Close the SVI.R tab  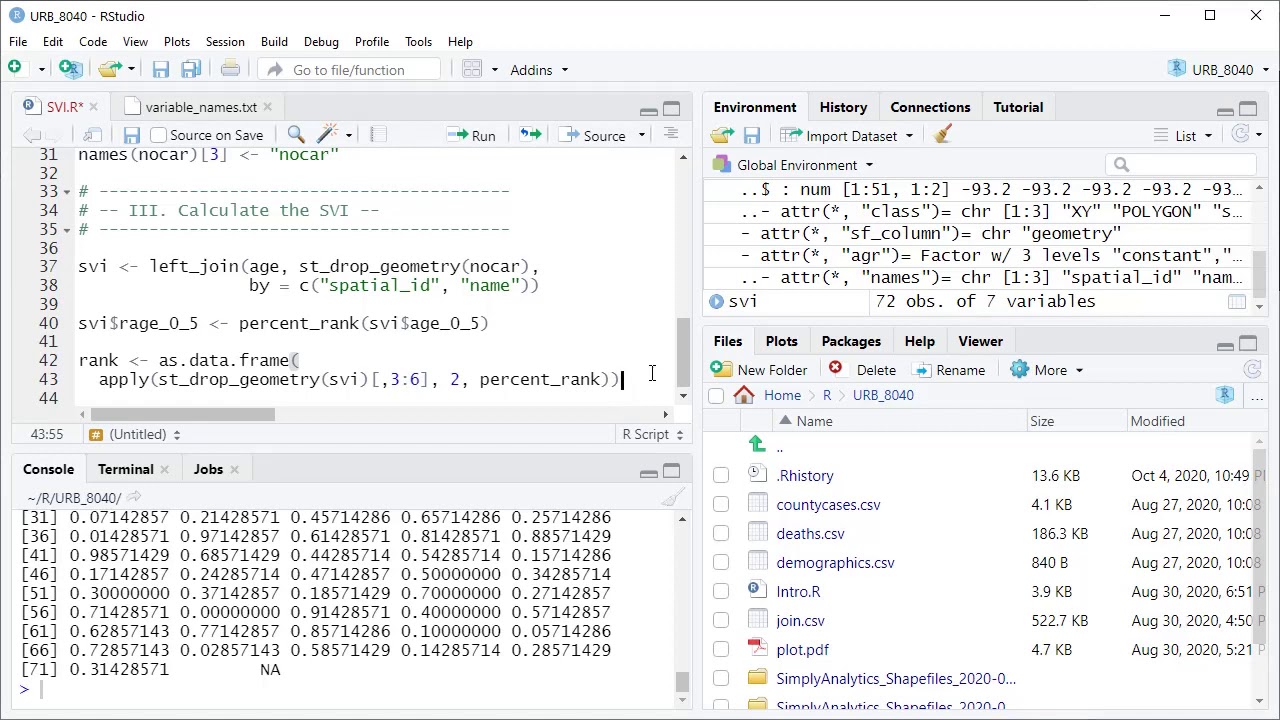tap(93, 107)
